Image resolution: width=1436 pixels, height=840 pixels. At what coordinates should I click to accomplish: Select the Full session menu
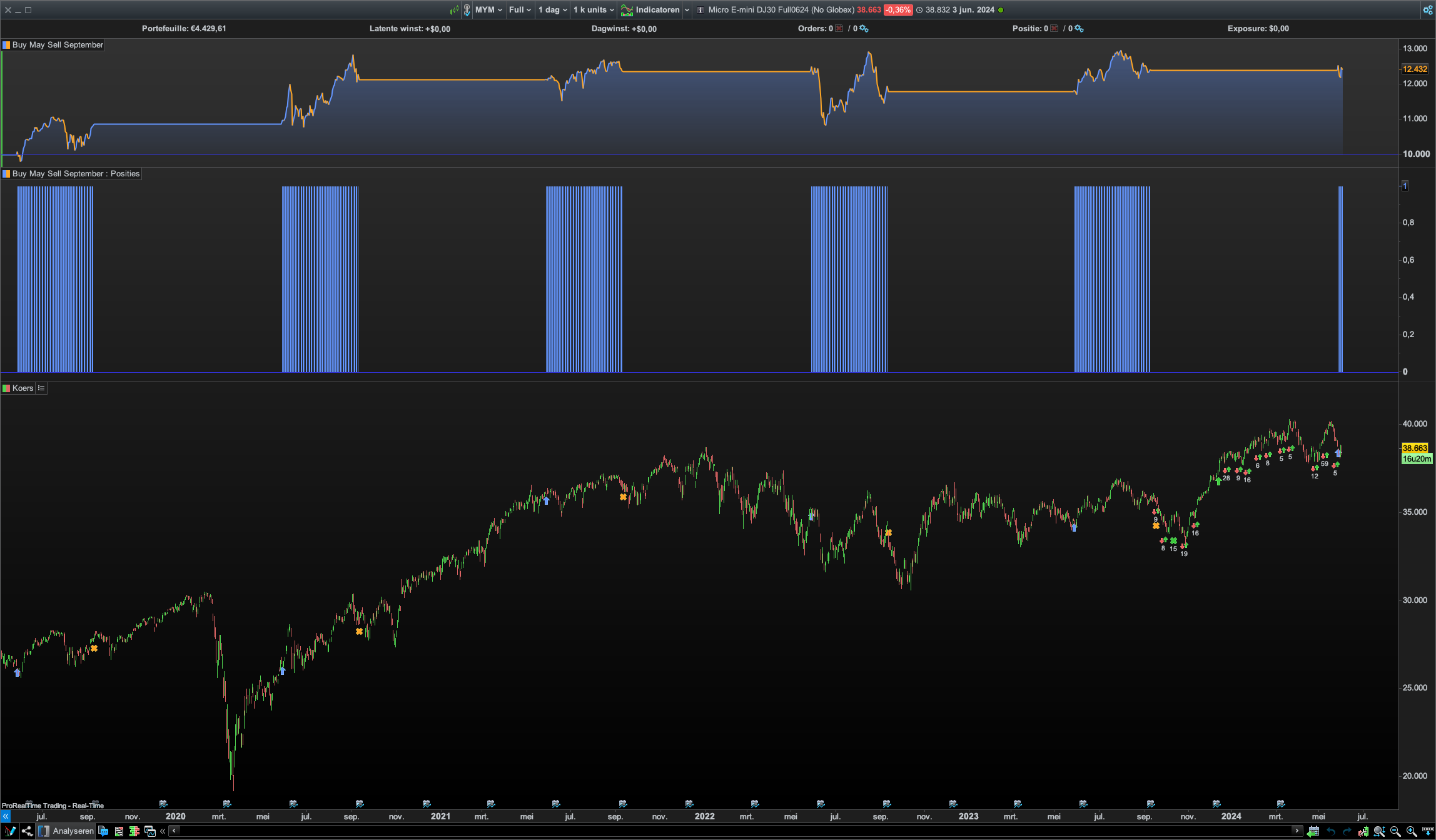[x=520, y=10]
